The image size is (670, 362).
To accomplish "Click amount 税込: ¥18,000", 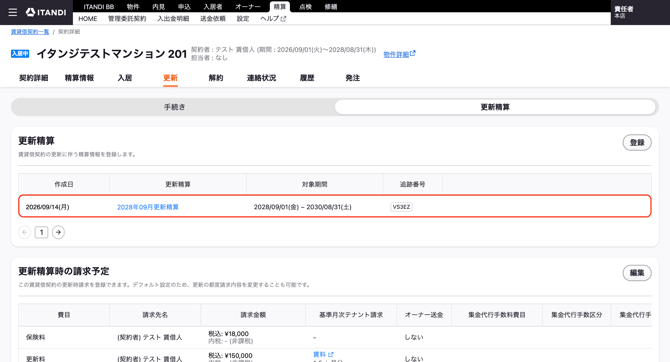I will pyautogui.click(x=228, y=334).
